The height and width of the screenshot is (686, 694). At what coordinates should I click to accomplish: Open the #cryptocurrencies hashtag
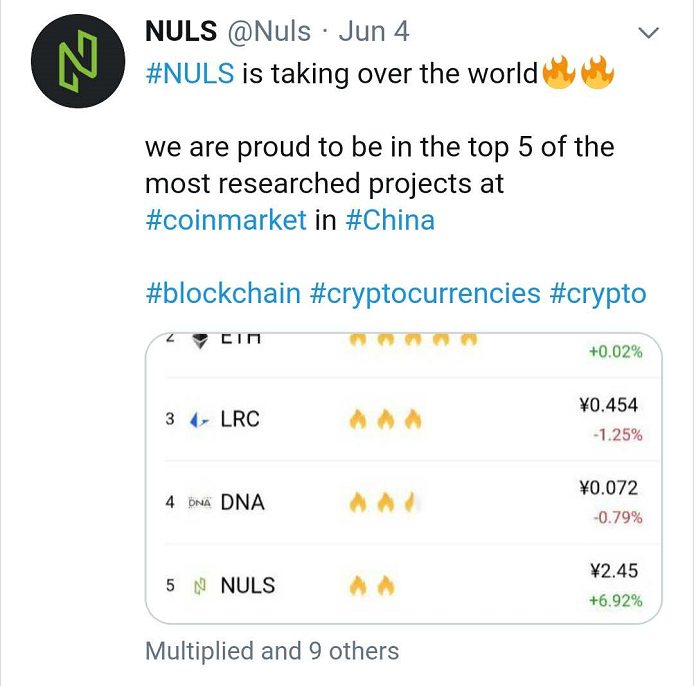point(425,293)
